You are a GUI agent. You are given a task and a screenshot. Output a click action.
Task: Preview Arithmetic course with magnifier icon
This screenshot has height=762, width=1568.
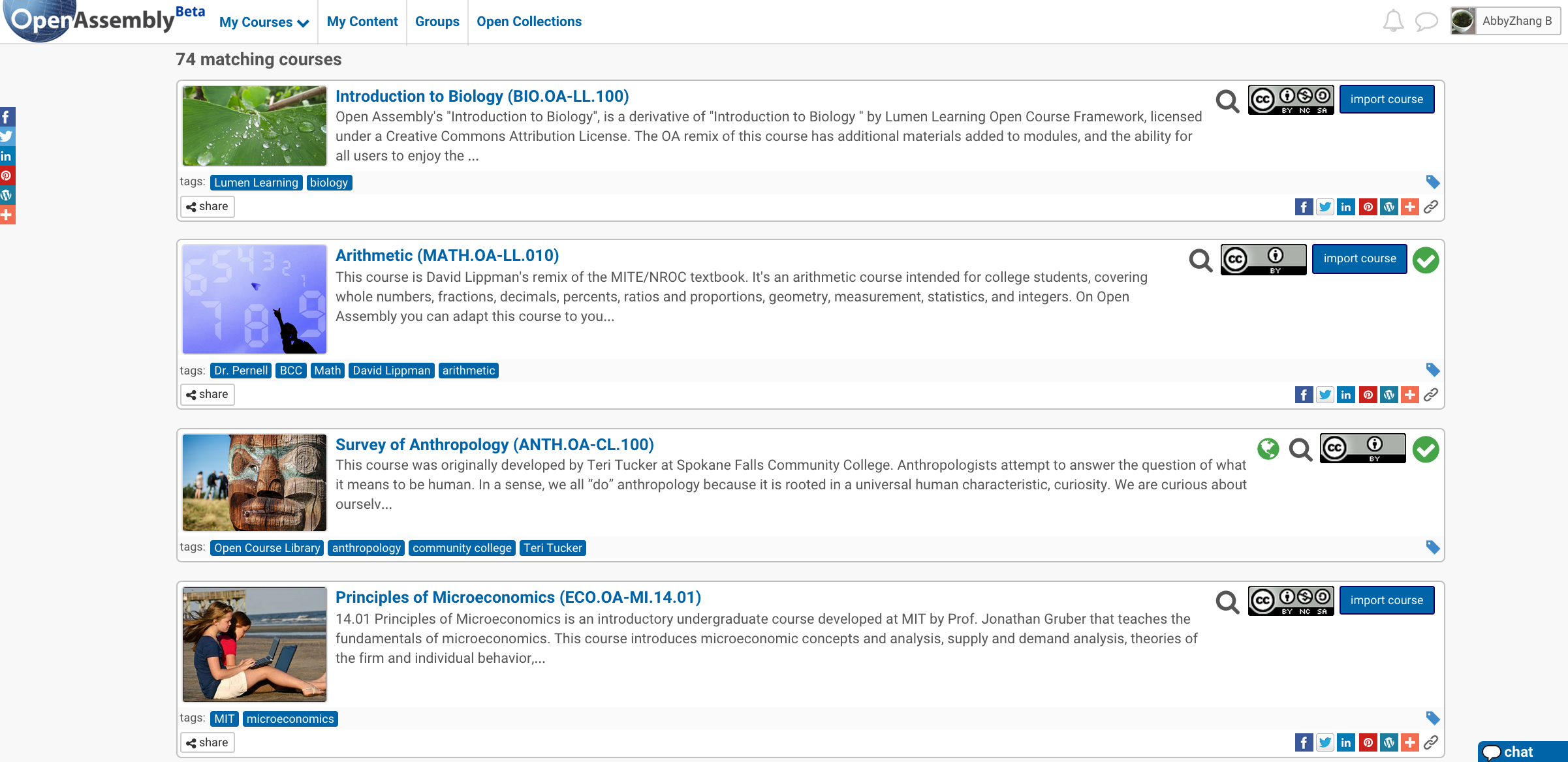pyautogui.click(x=1200, y=260)
